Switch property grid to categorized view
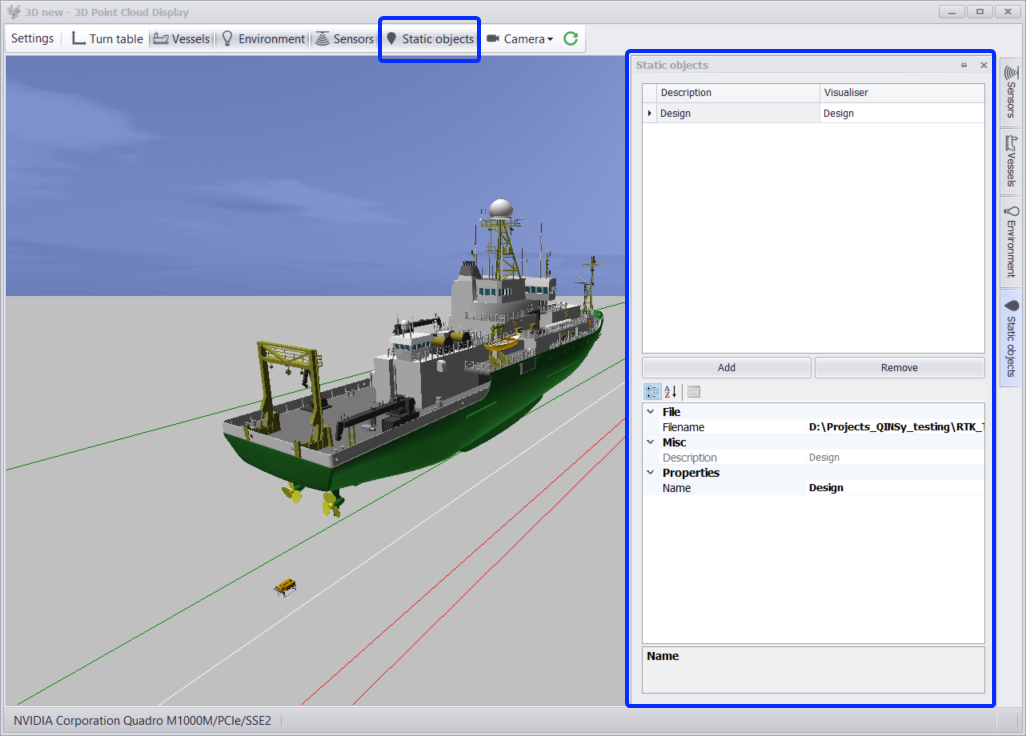1026x736 pixels. tap(652, 392)
